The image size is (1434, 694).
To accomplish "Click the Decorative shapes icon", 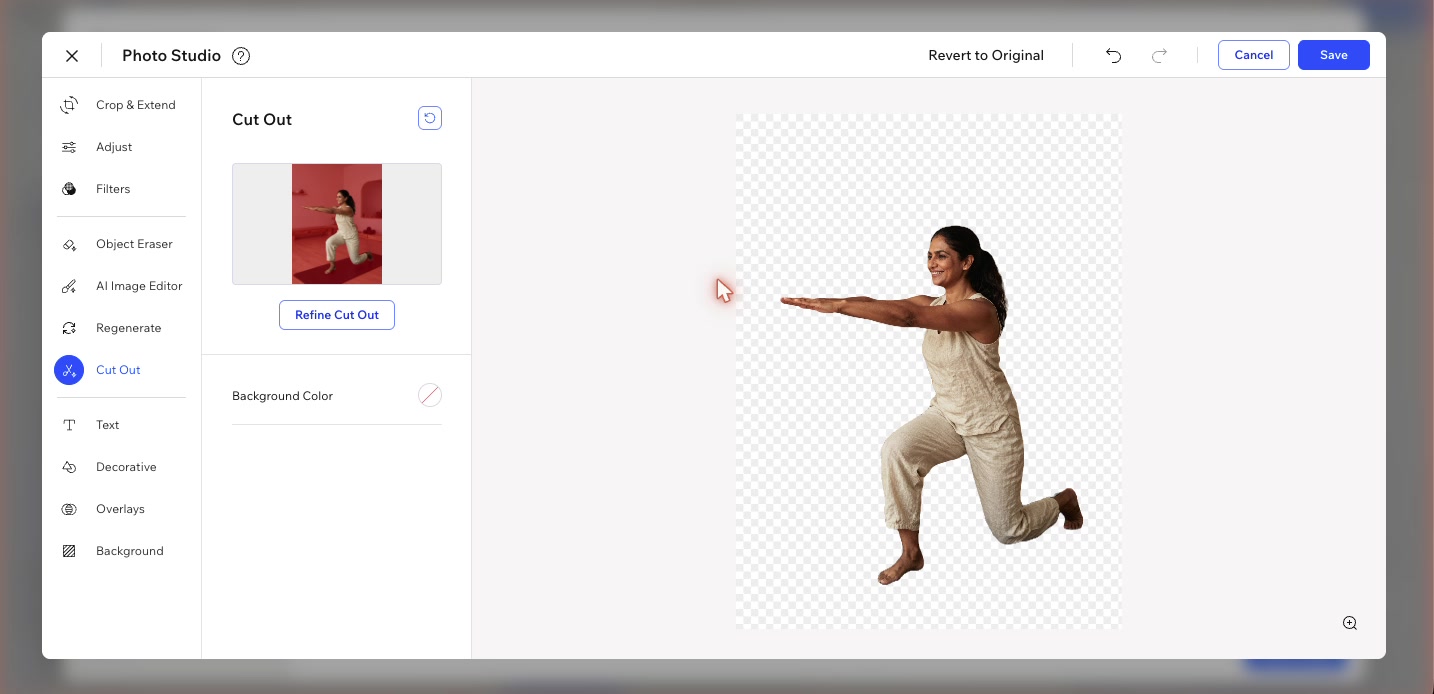I will (x=69, y=467).
